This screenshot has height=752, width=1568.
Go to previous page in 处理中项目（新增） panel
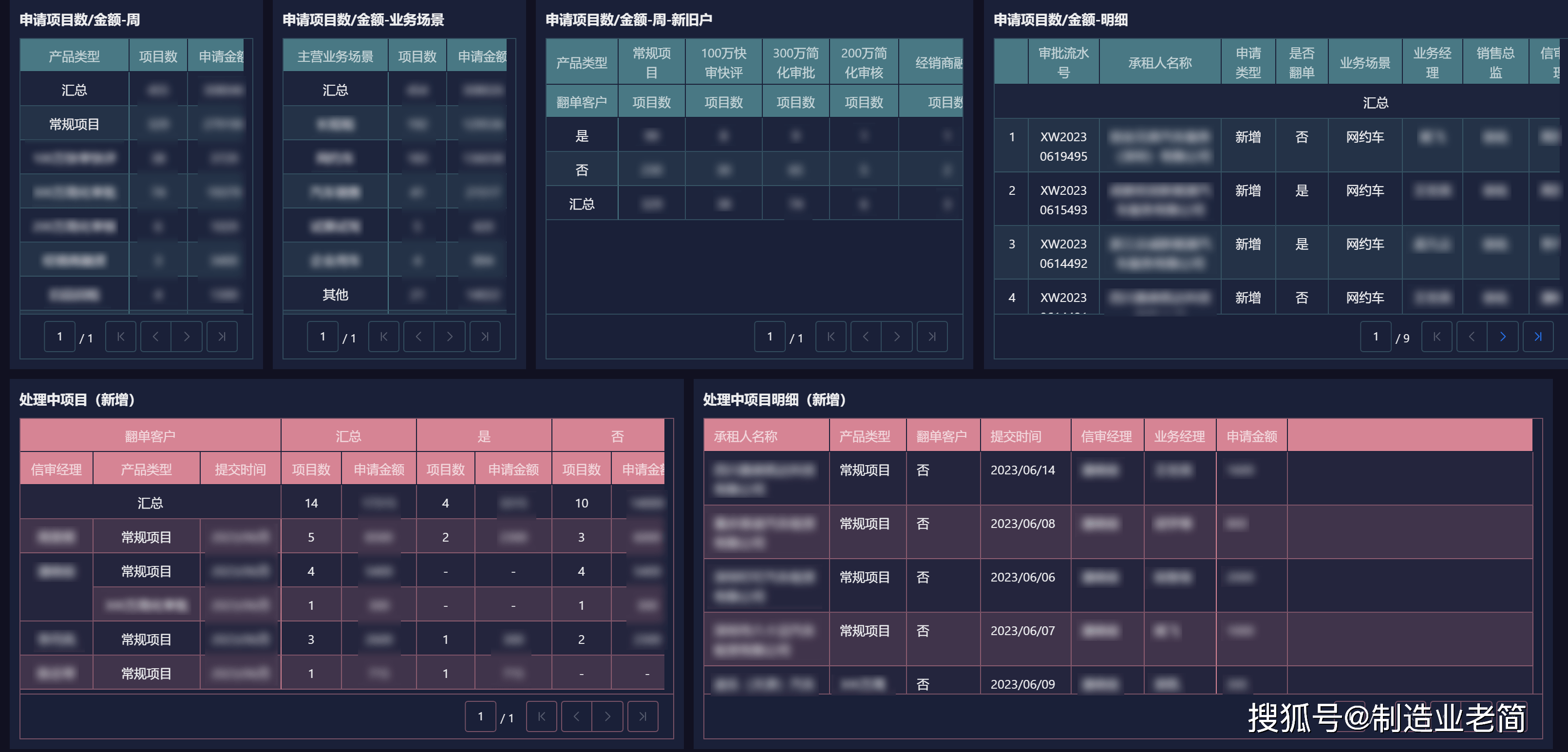click(x=577, y=716)
